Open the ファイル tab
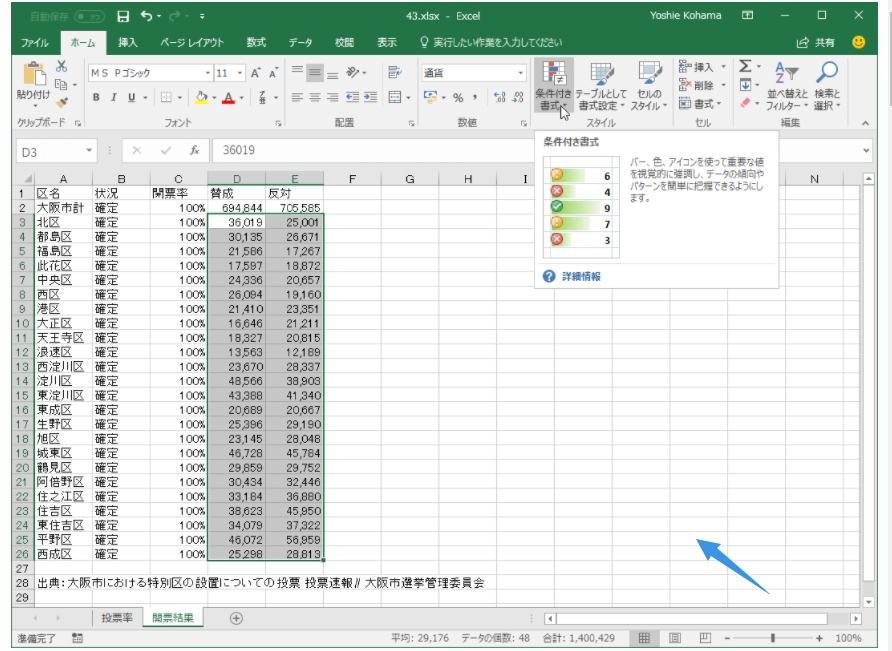The height and width of the screenshot is (651, 892). pos(35,43)
